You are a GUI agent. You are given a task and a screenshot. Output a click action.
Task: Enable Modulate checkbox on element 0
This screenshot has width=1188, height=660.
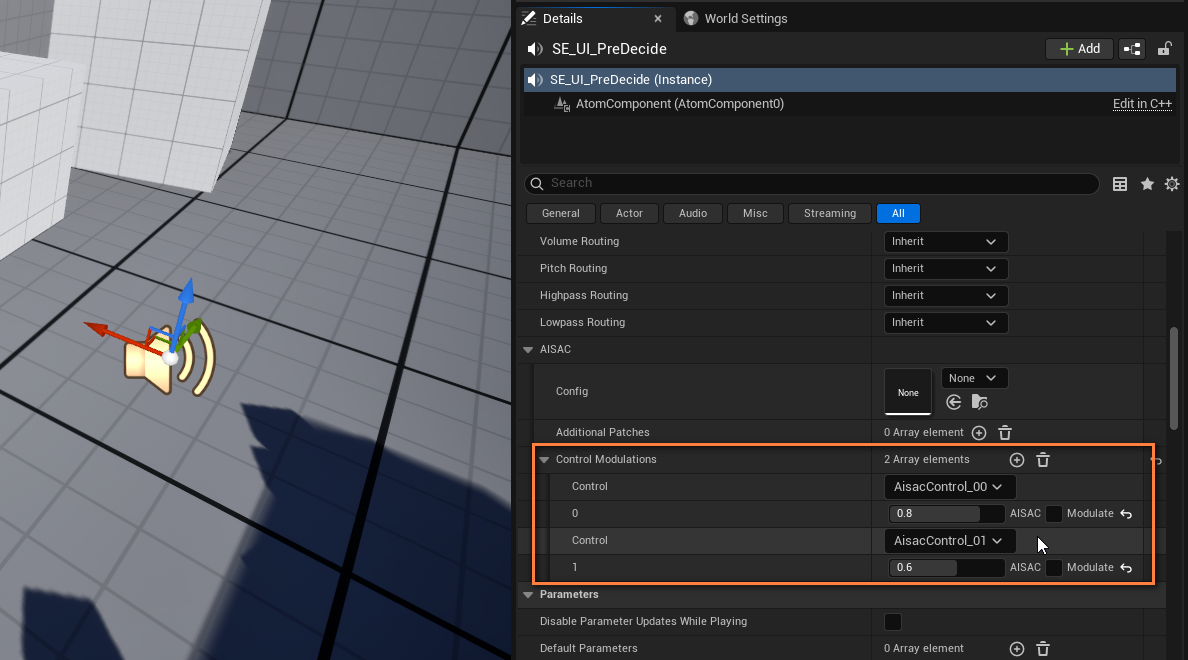(x=1054, y=514)
